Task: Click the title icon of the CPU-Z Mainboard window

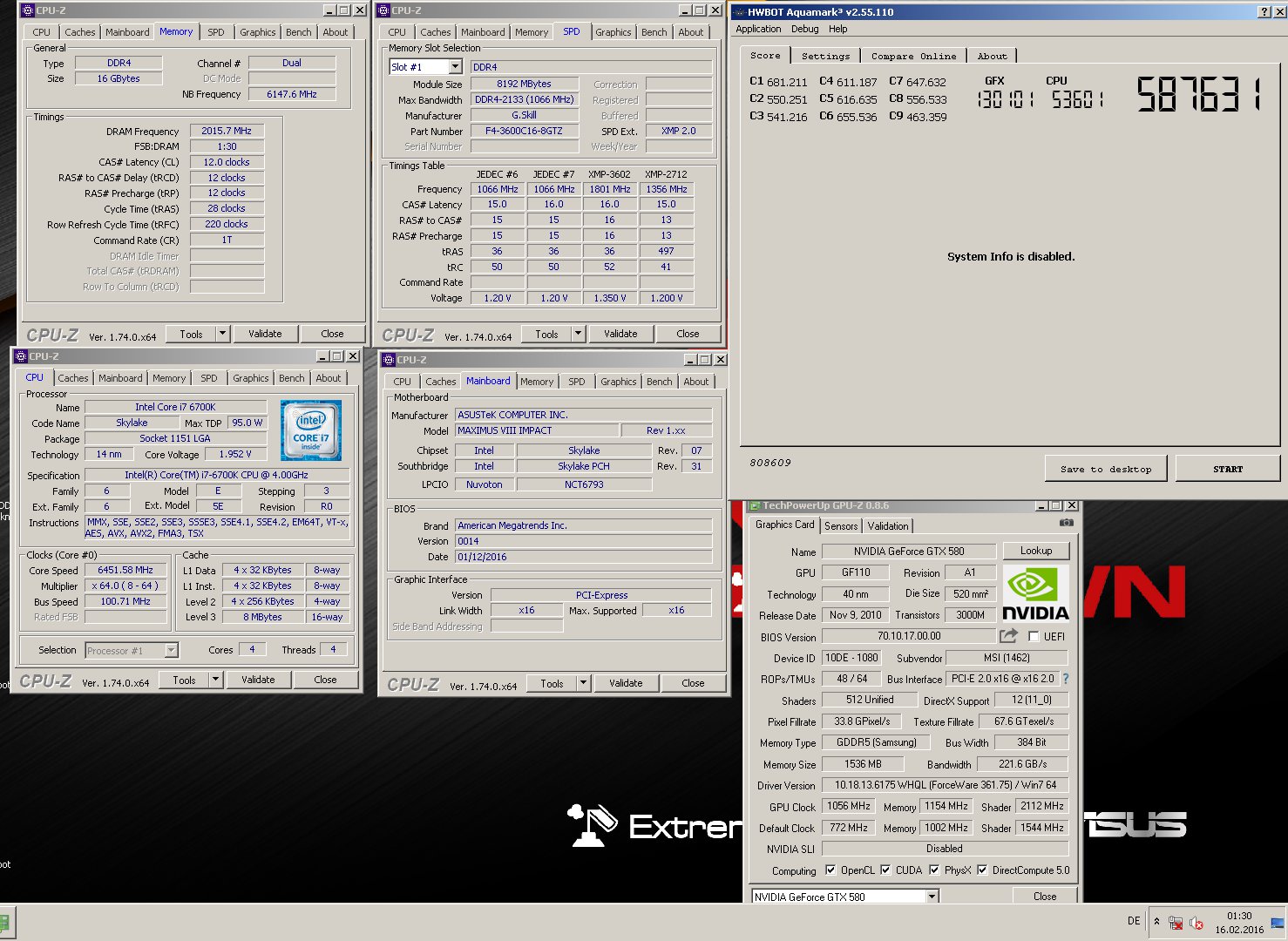Action: (389, 360)
